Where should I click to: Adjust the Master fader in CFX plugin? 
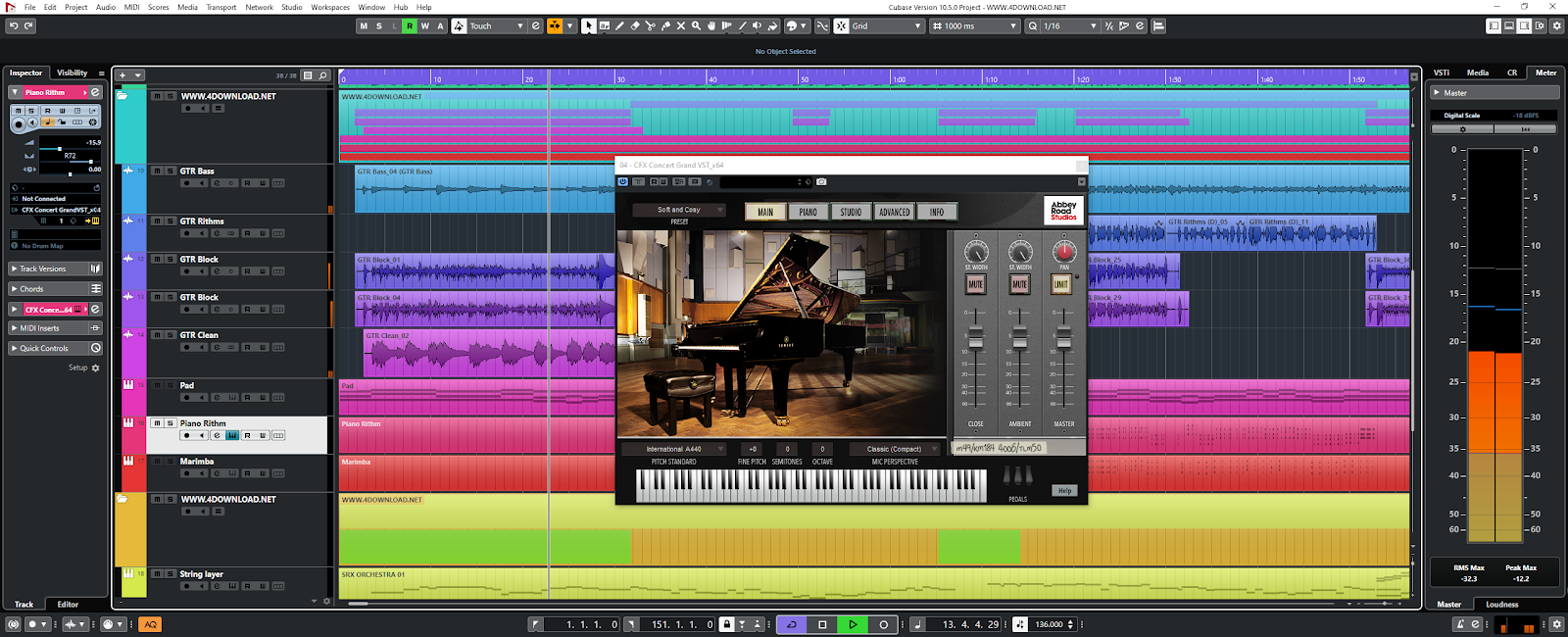(x=1063, y=337)
